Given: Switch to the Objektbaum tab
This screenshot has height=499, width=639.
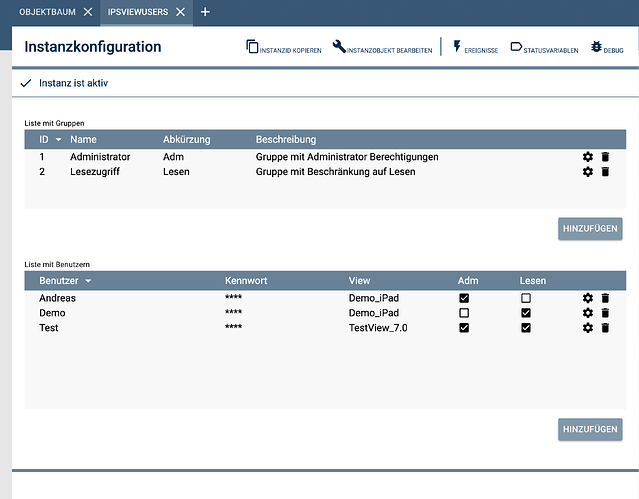Looking at the screenshot, I should point(47,12).
